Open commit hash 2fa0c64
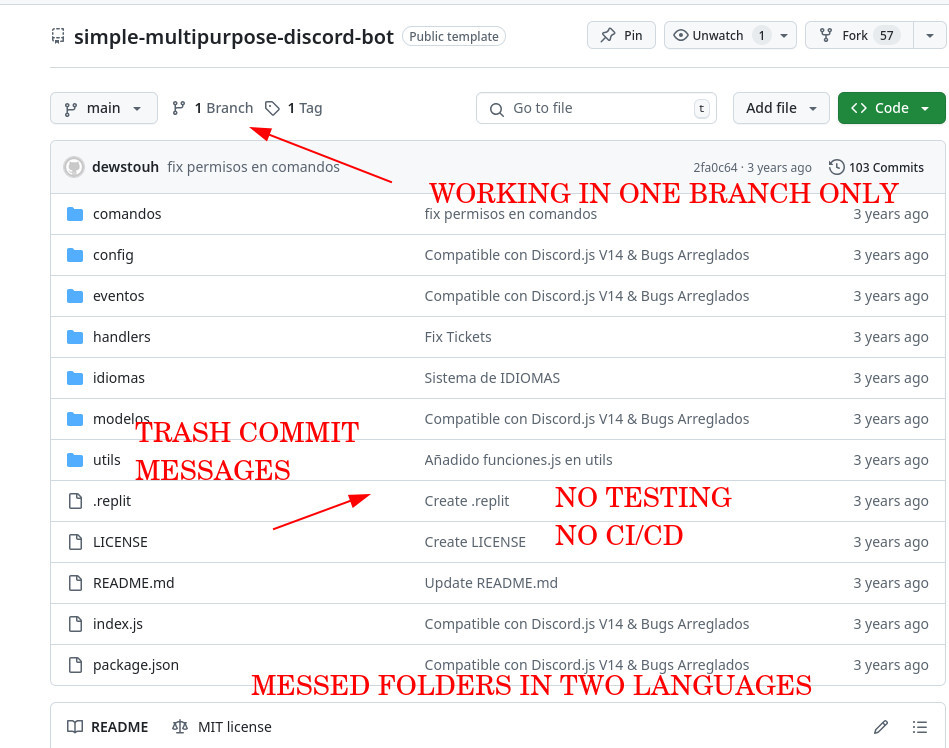 (x=715, y=168)
